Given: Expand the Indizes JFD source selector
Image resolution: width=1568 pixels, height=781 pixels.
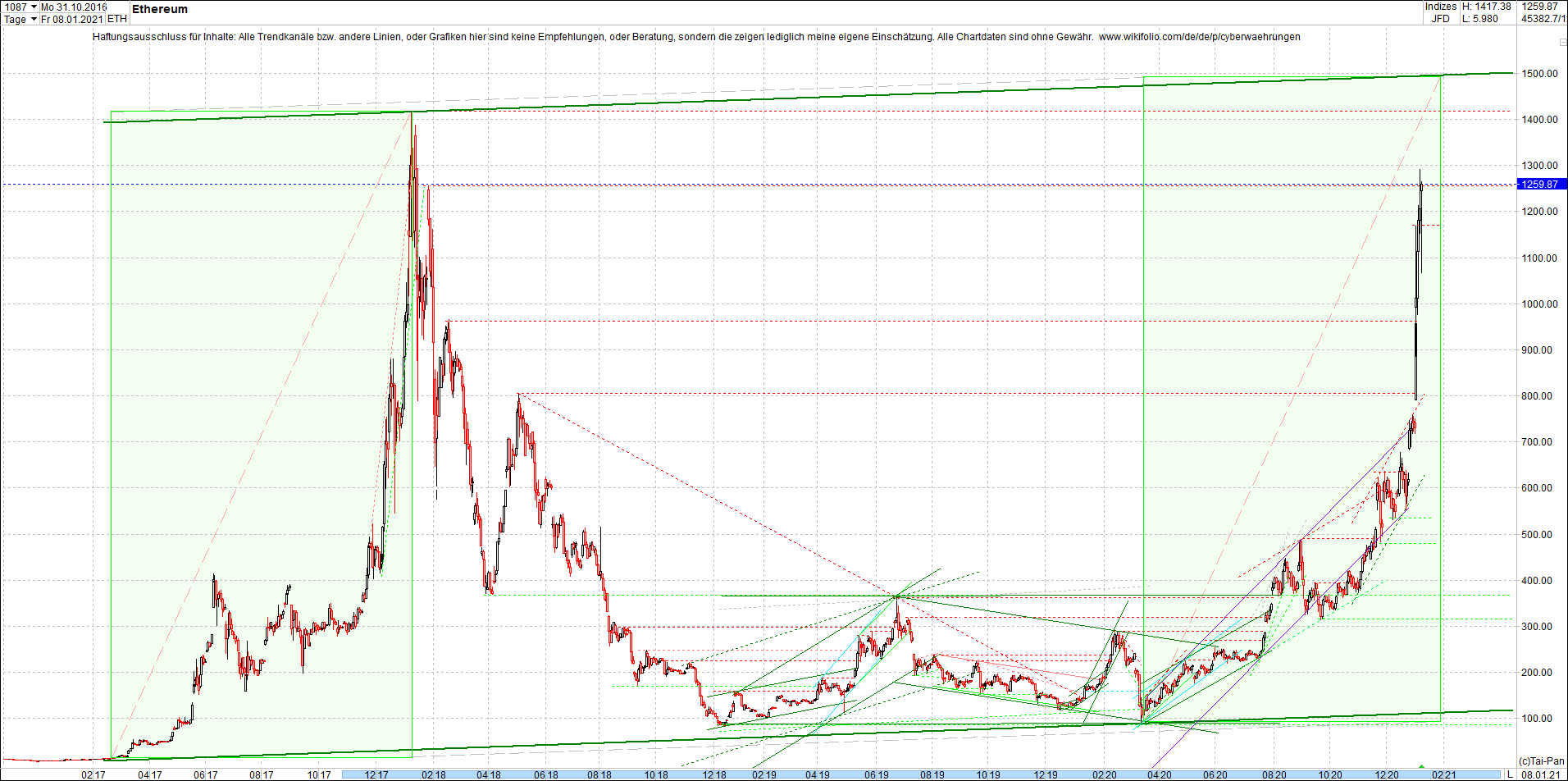Looking at the screenshot, I should pos(1440,11).
